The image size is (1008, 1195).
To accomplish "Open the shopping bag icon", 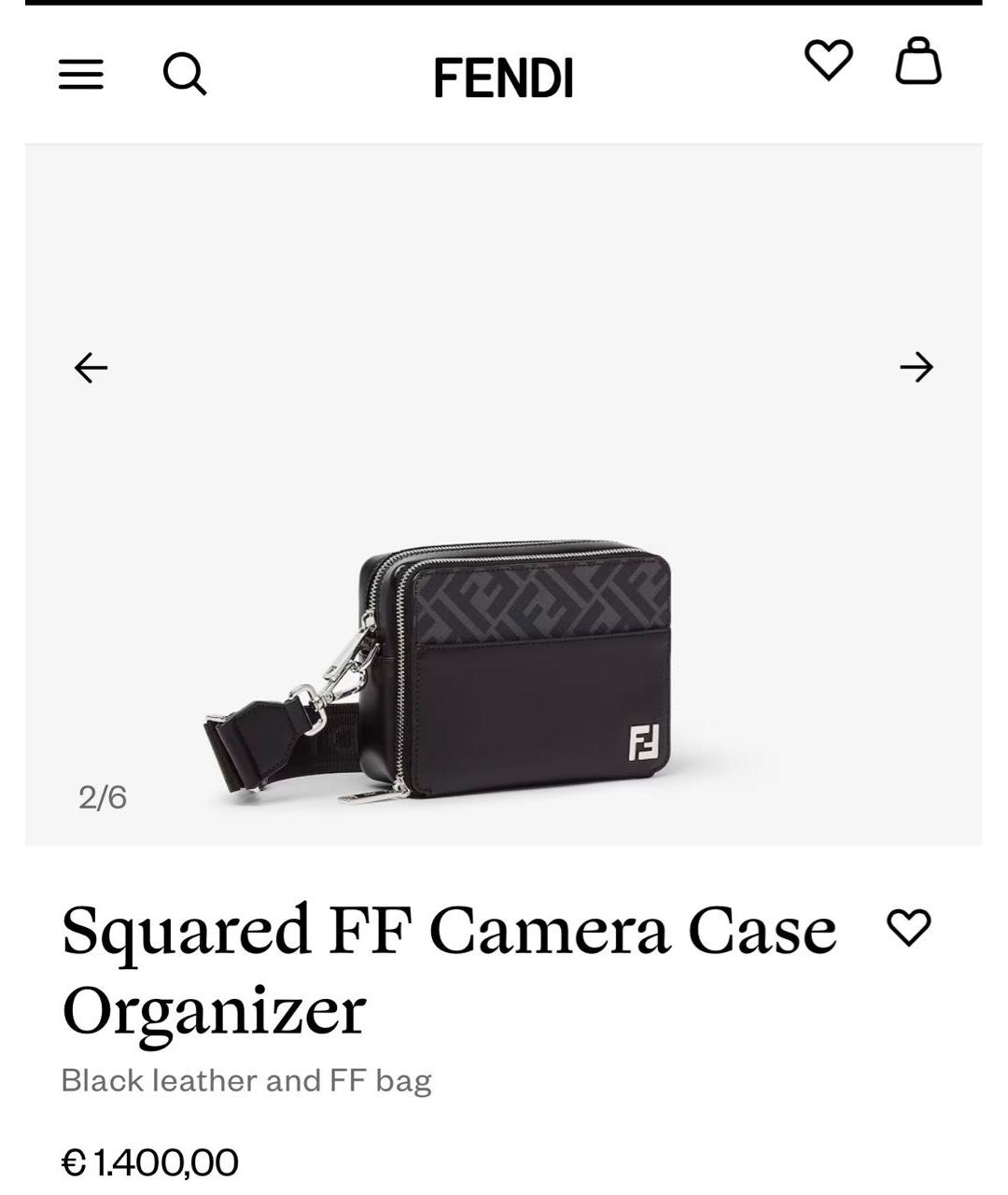I will pyautogui.click(x=918, y=61).
